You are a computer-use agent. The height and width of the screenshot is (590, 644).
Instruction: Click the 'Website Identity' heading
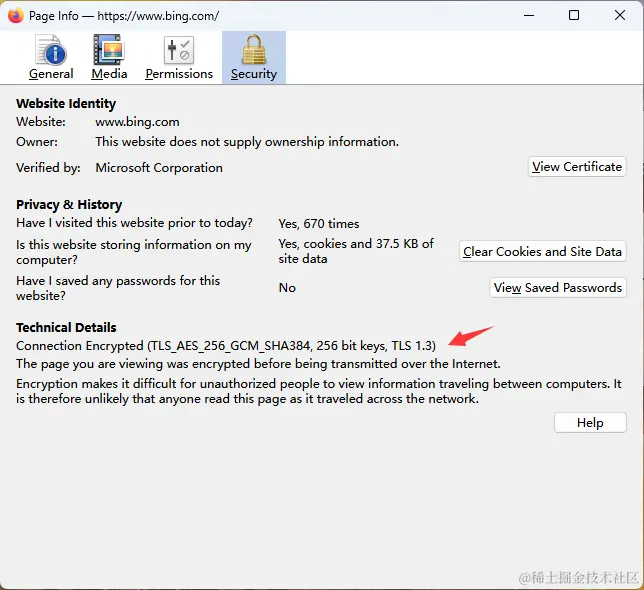(66, 103)
